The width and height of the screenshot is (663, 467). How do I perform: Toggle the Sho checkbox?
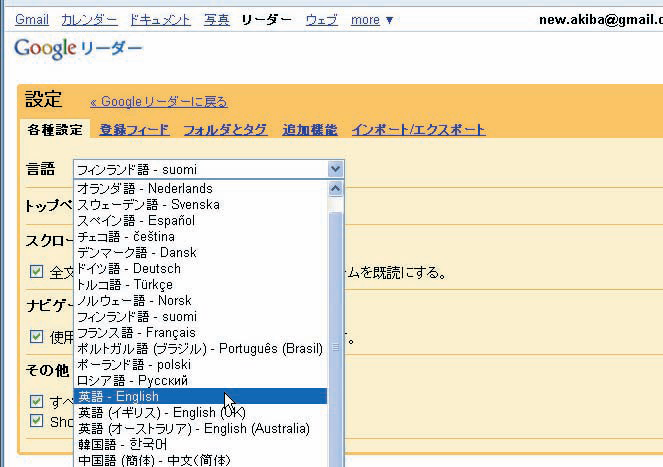point(36,420)
